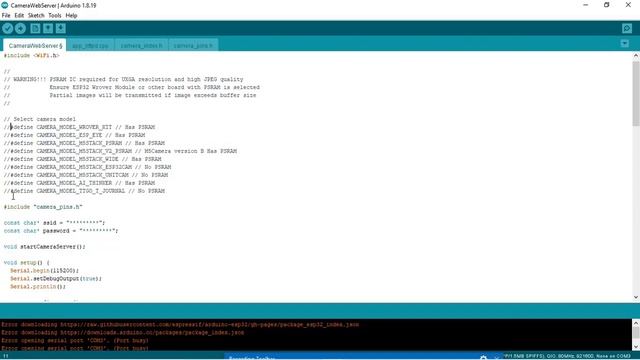Click the Verify sketch checkmark button

click(8, 28)
